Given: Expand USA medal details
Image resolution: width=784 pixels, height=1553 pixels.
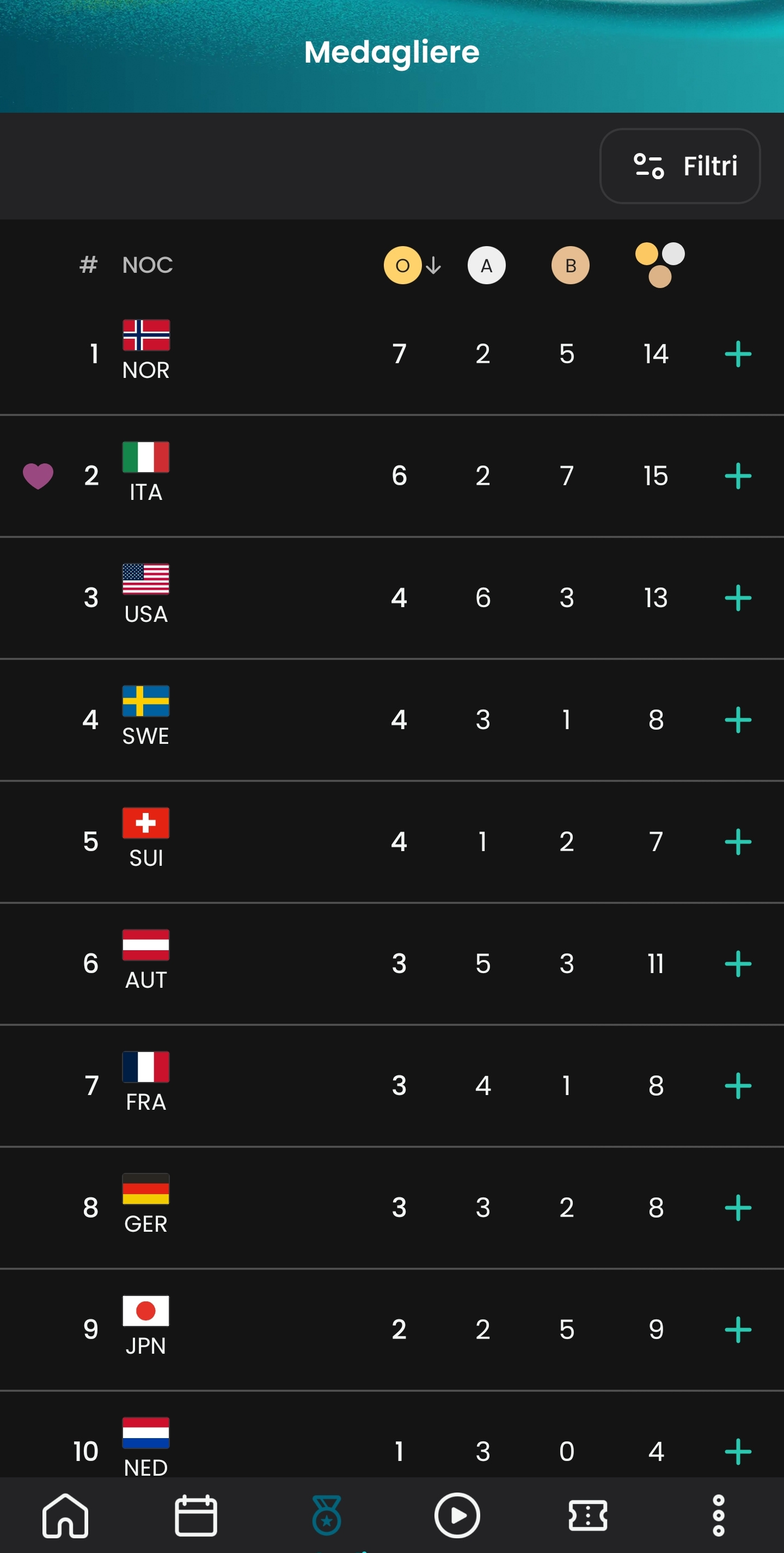Looking at the screenshot, I should (738, 598).
